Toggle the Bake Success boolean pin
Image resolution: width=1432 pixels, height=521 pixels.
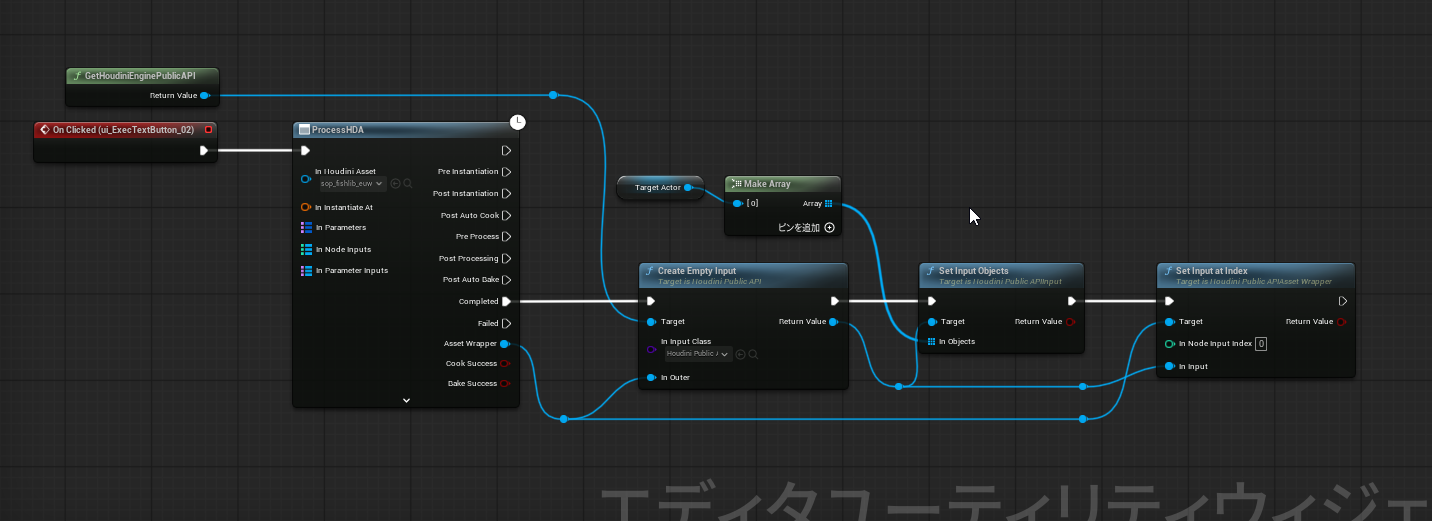[505, 384]
